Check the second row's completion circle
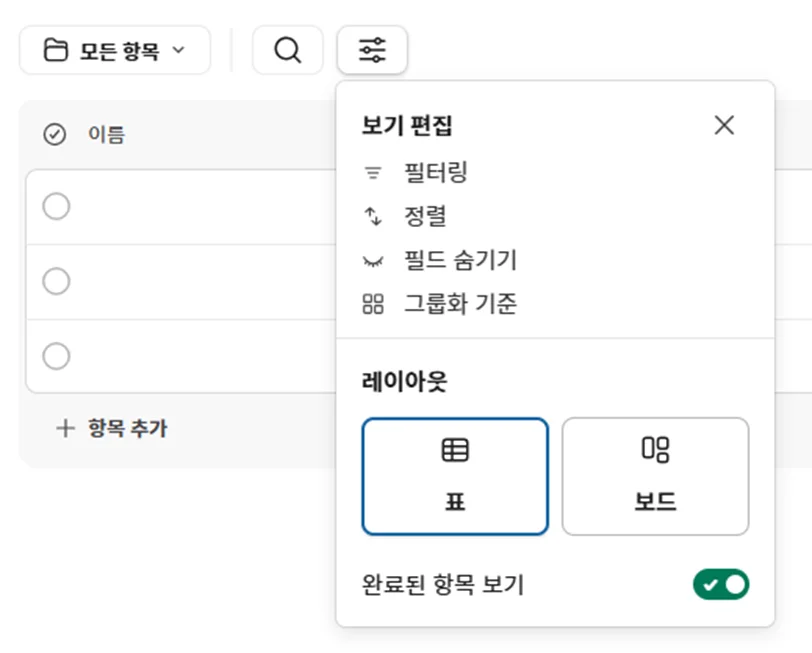The image size is (812, 653). click(56, 282)
